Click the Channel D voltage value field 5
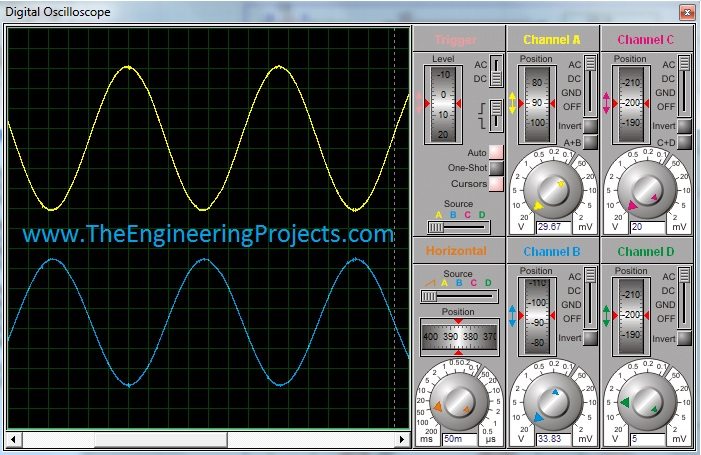 pyautogui.click(x=647, y=439)
